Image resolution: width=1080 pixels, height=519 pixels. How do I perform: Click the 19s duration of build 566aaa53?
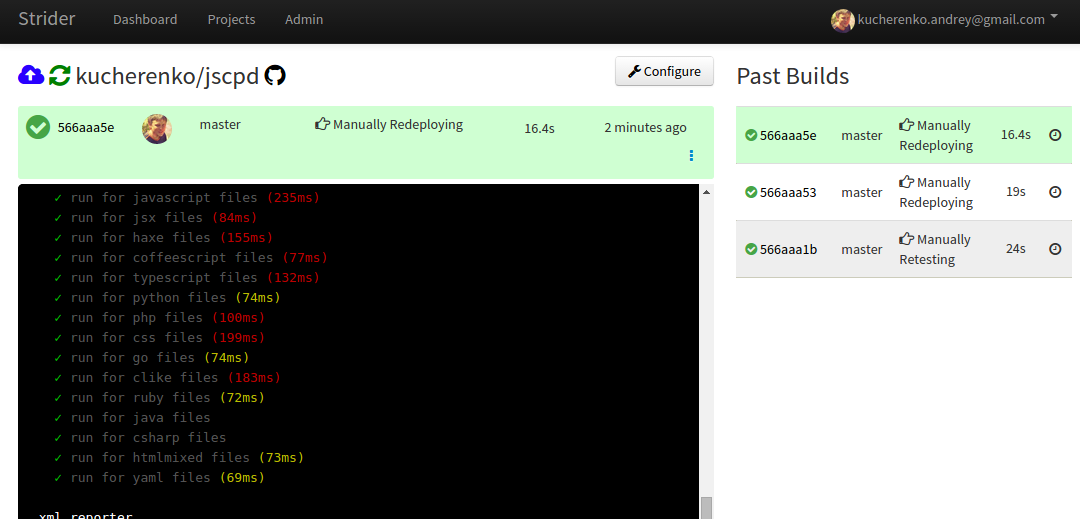pyautogui.click(x=1016, y=191)
